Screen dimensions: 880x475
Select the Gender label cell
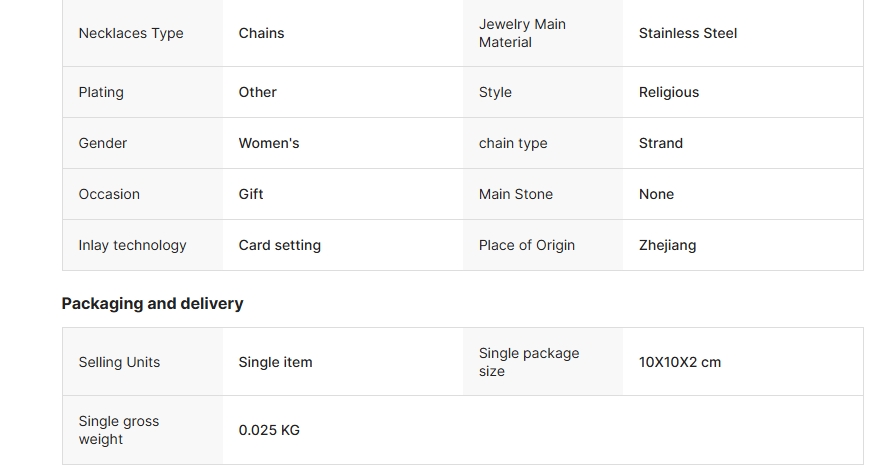coord(103,143)
